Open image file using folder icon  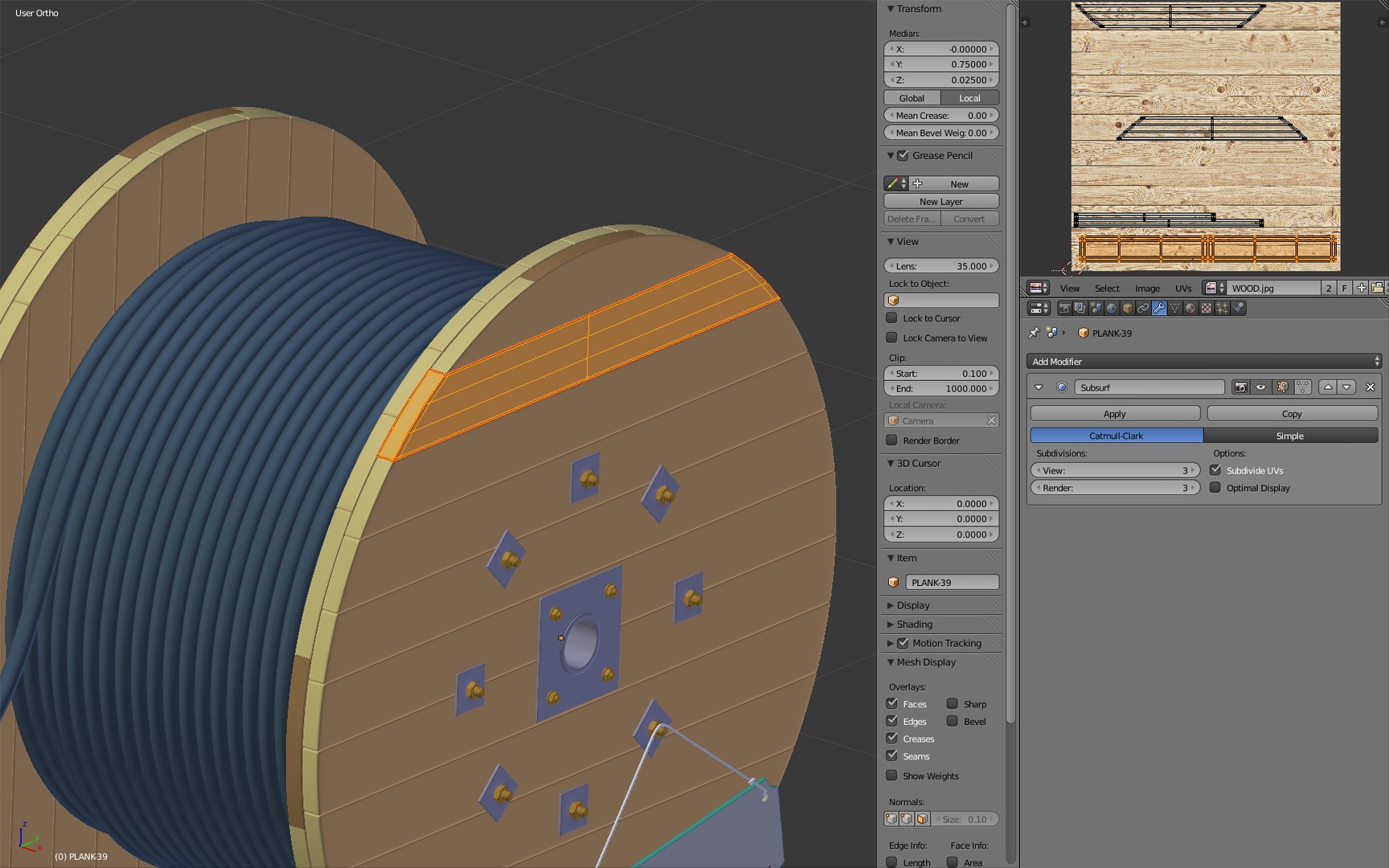[1377, 288]
